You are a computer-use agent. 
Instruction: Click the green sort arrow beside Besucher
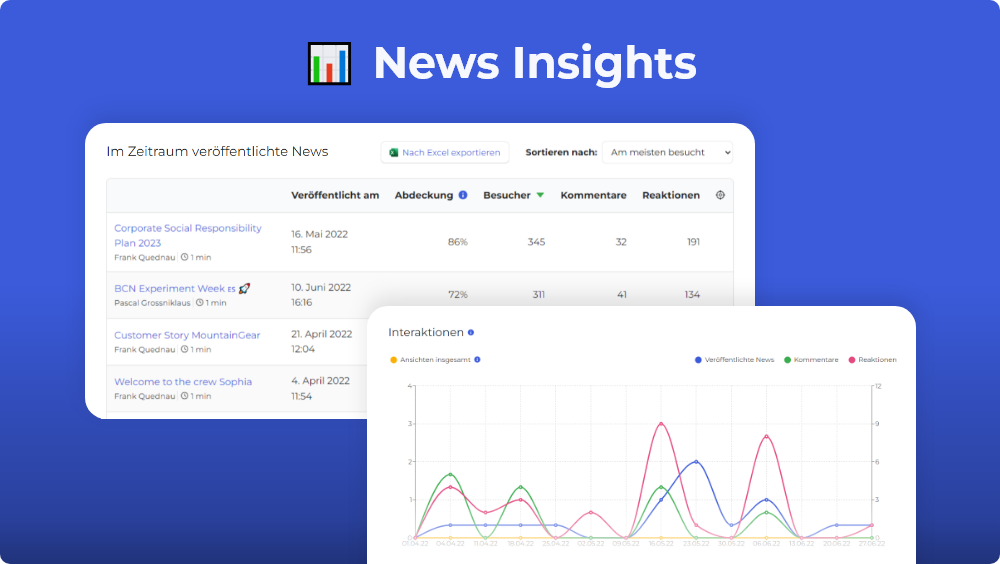coord(540,195)
